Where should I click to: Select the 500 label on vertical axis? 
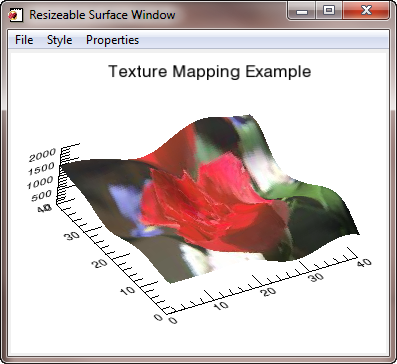point(41,196)
